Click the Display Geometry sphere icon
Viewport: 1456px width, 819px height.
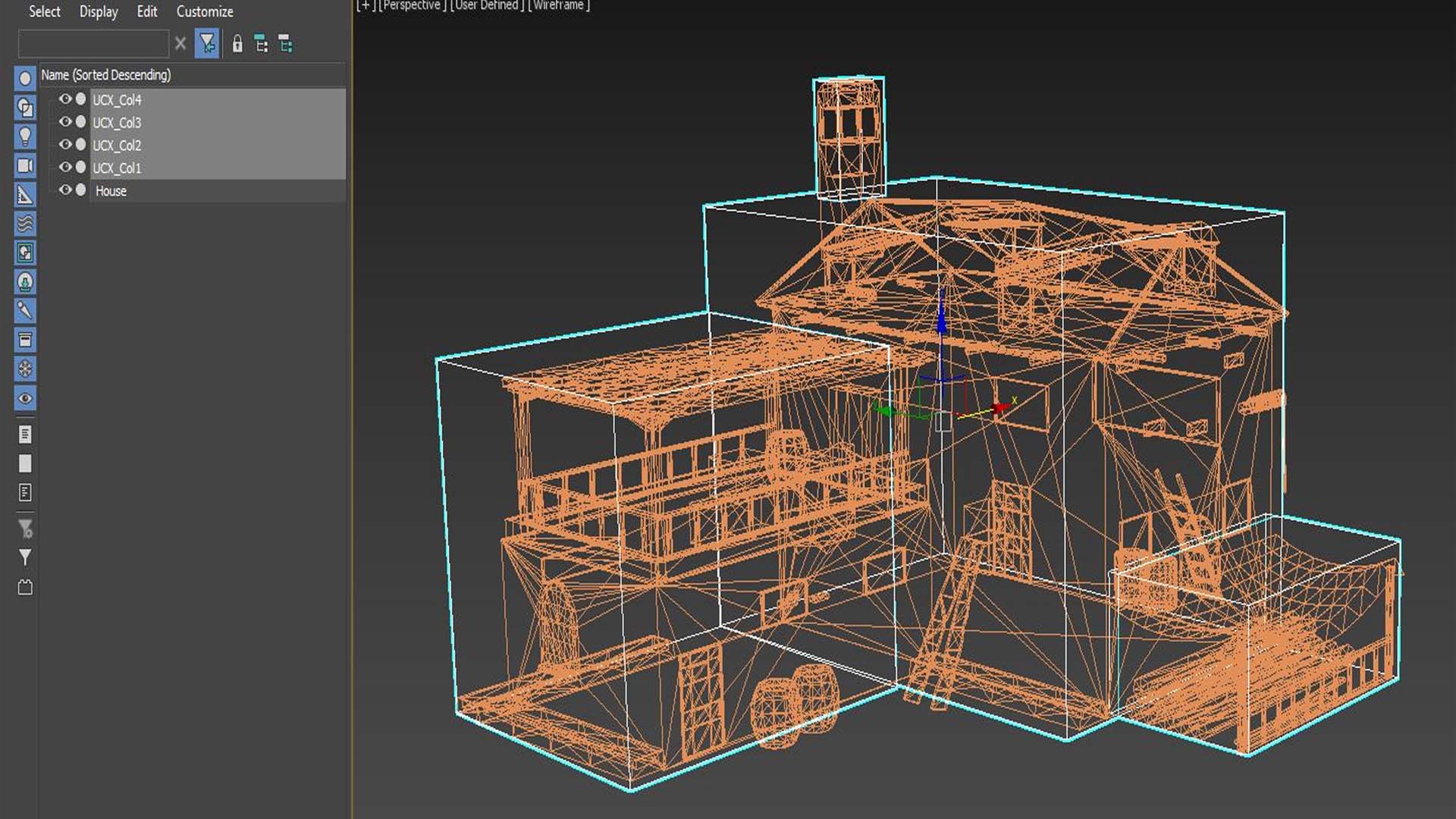tap(25, 78)
